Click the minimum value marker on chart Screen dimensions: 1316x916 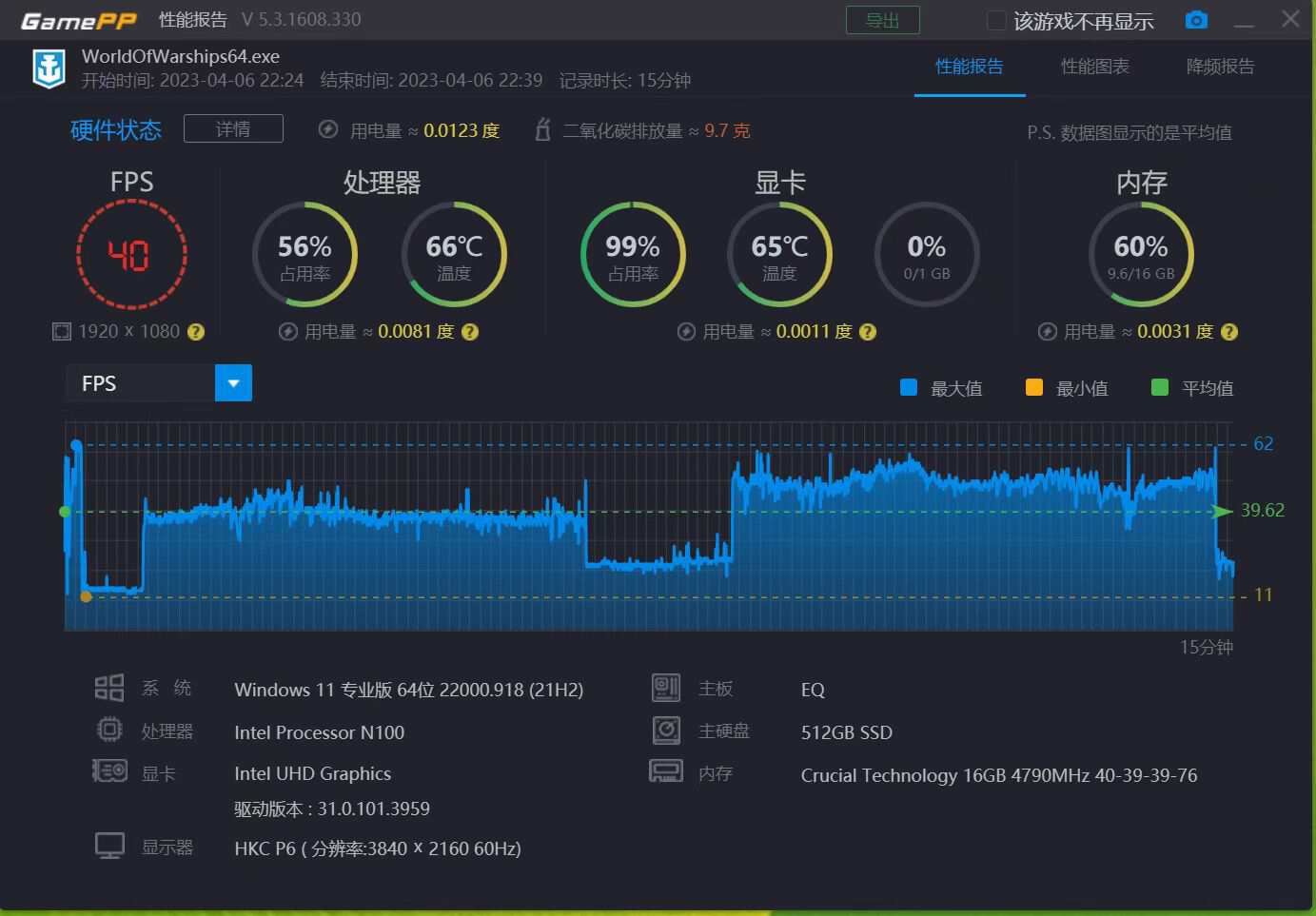coord(86,596)
